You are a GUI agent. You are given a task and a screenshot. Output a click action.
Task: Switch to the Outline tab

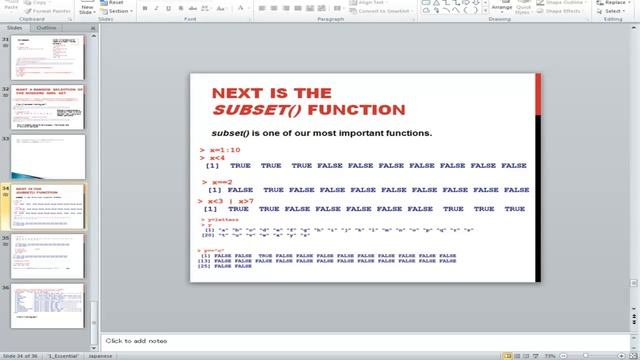tap(46, 28)
